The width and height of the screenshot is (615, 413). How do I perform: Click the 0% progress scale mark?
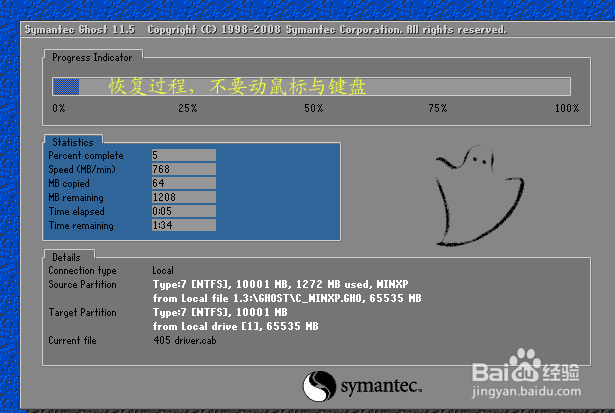59,108
